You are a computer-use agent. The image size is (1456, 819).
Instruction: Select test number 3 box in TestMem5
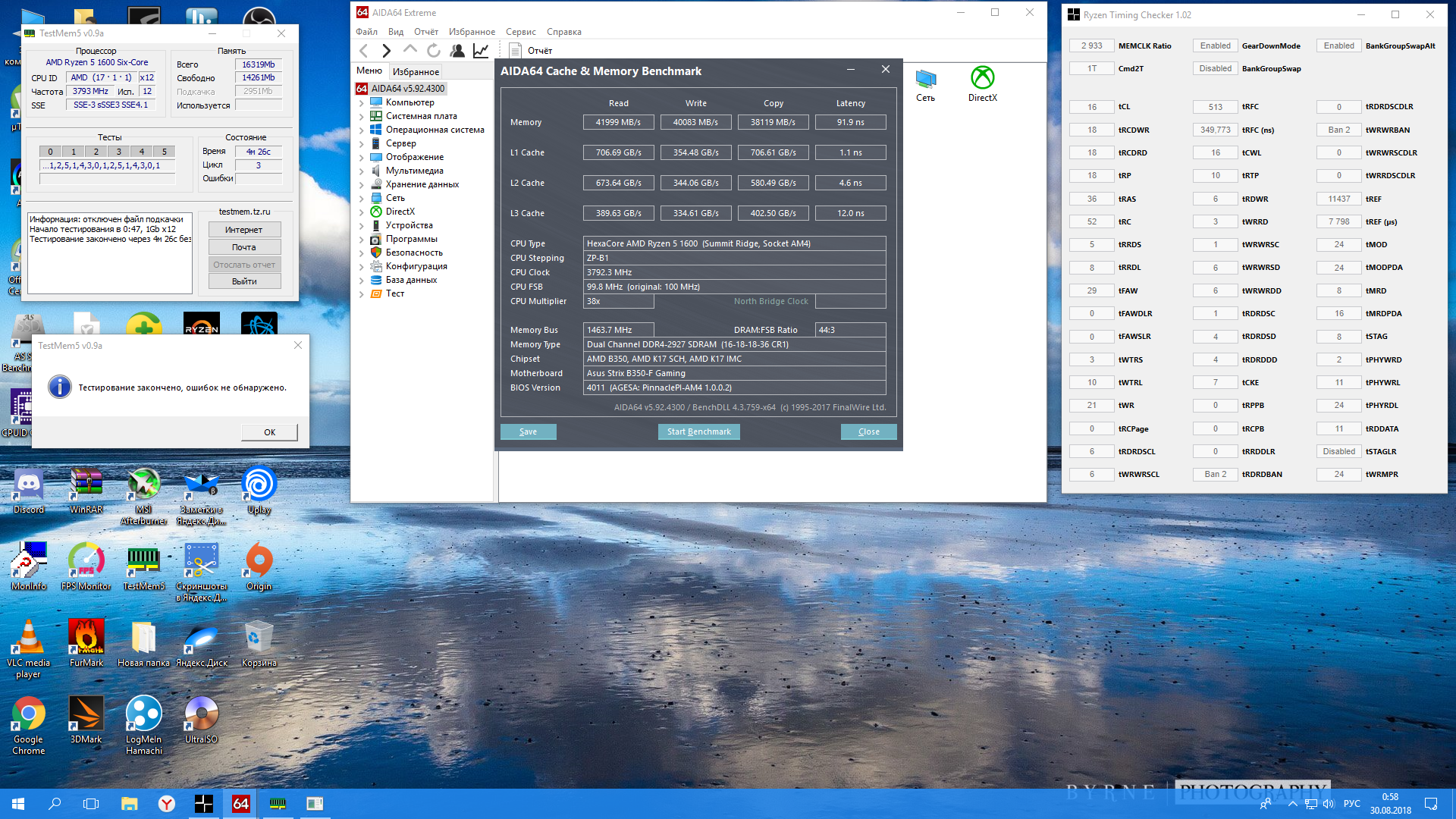click(119, 152)
